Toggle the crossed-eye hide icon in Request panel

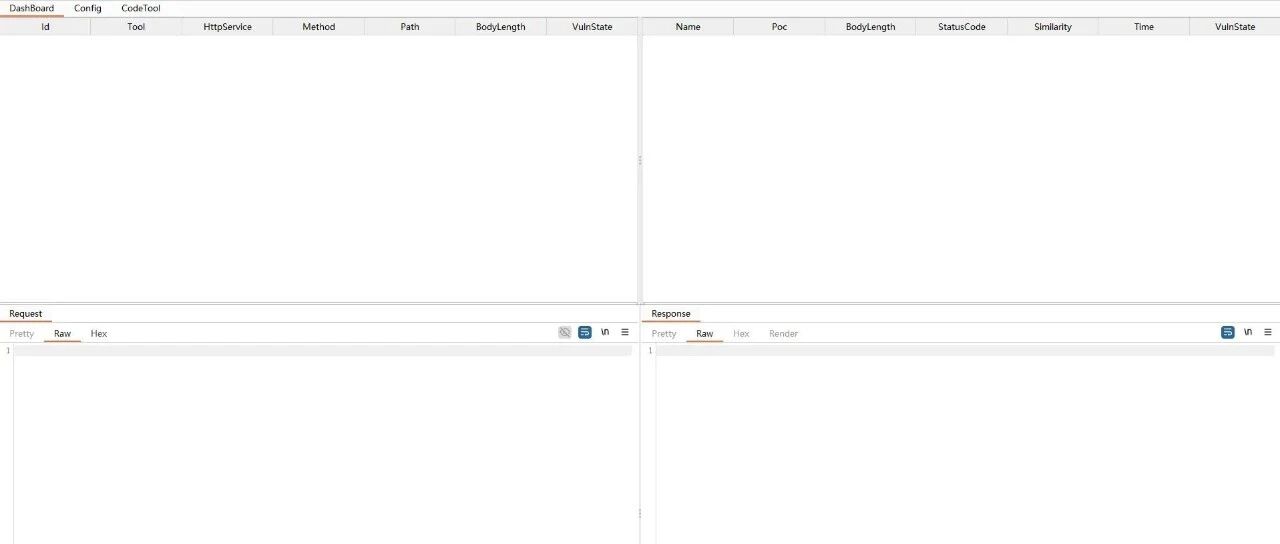(565, 332)
